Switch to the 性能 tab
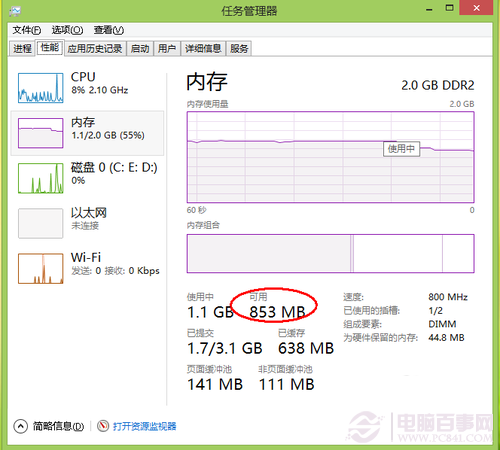The width and height of the screenshot is (500, 450). pos(50,48)
